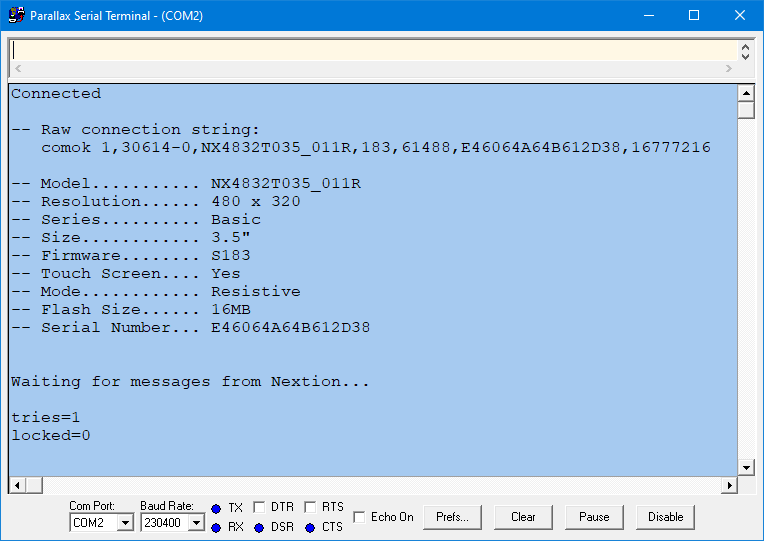Click the TX indicator LED
This screenshot has width=764, height=541.
(216, 509)
